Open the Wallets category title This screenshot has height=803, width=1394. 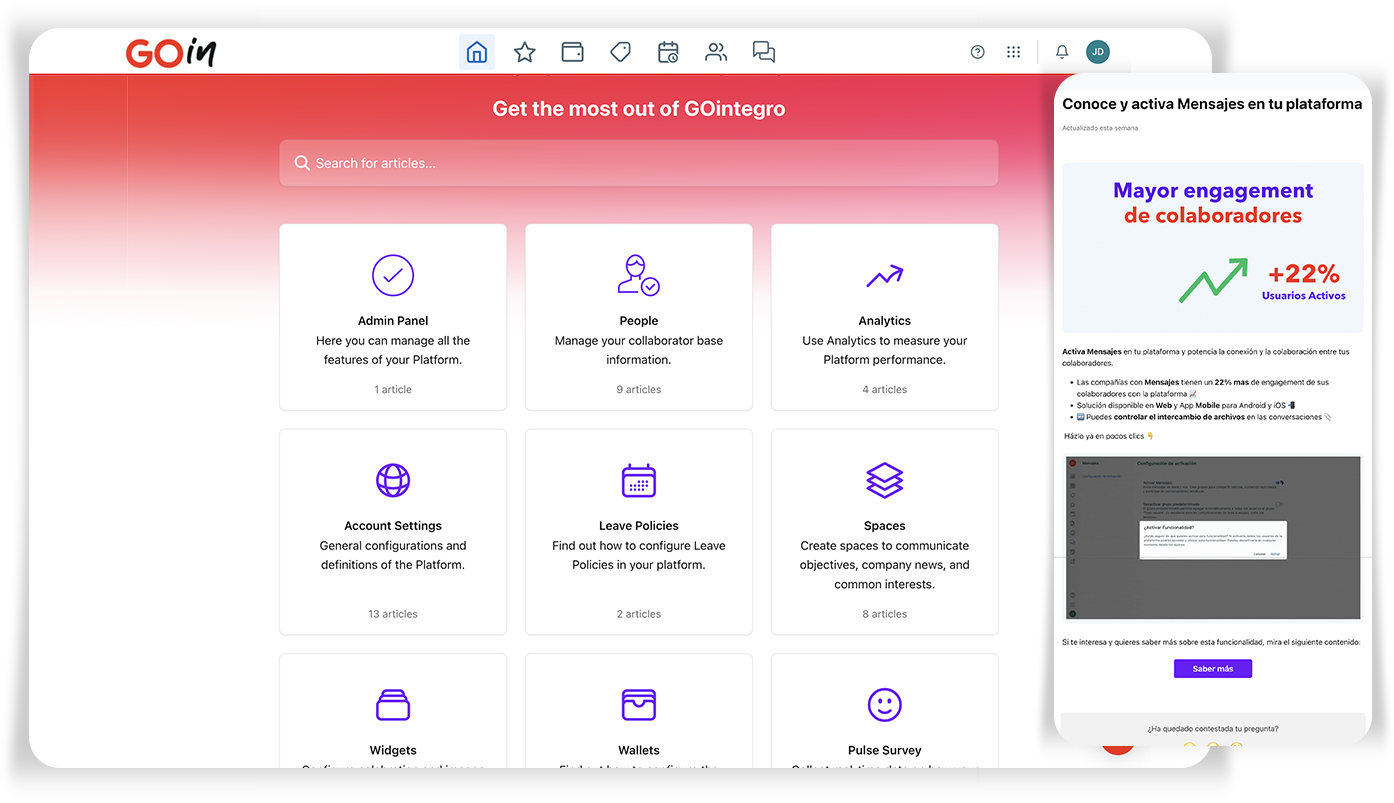[639, 750]
